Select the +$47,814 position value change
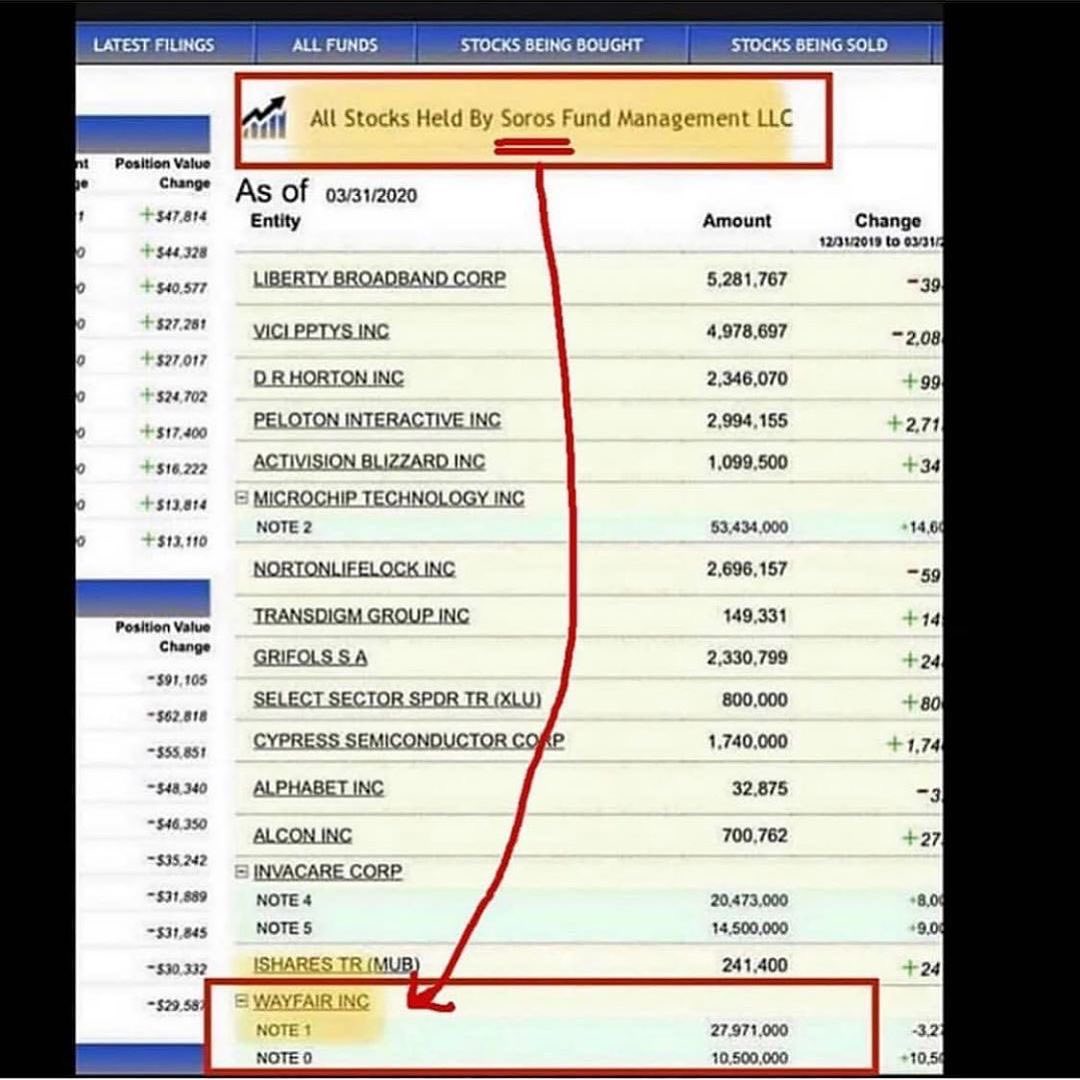Screen dimensions: 1080x1080 tap(174, 216)
